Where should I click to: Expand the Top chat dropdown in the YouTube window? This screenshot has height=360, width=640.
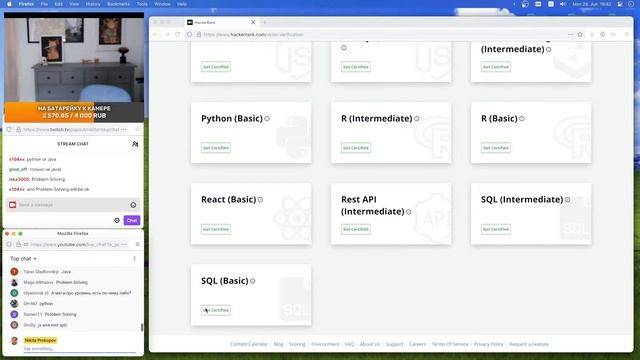pos(23,259)
